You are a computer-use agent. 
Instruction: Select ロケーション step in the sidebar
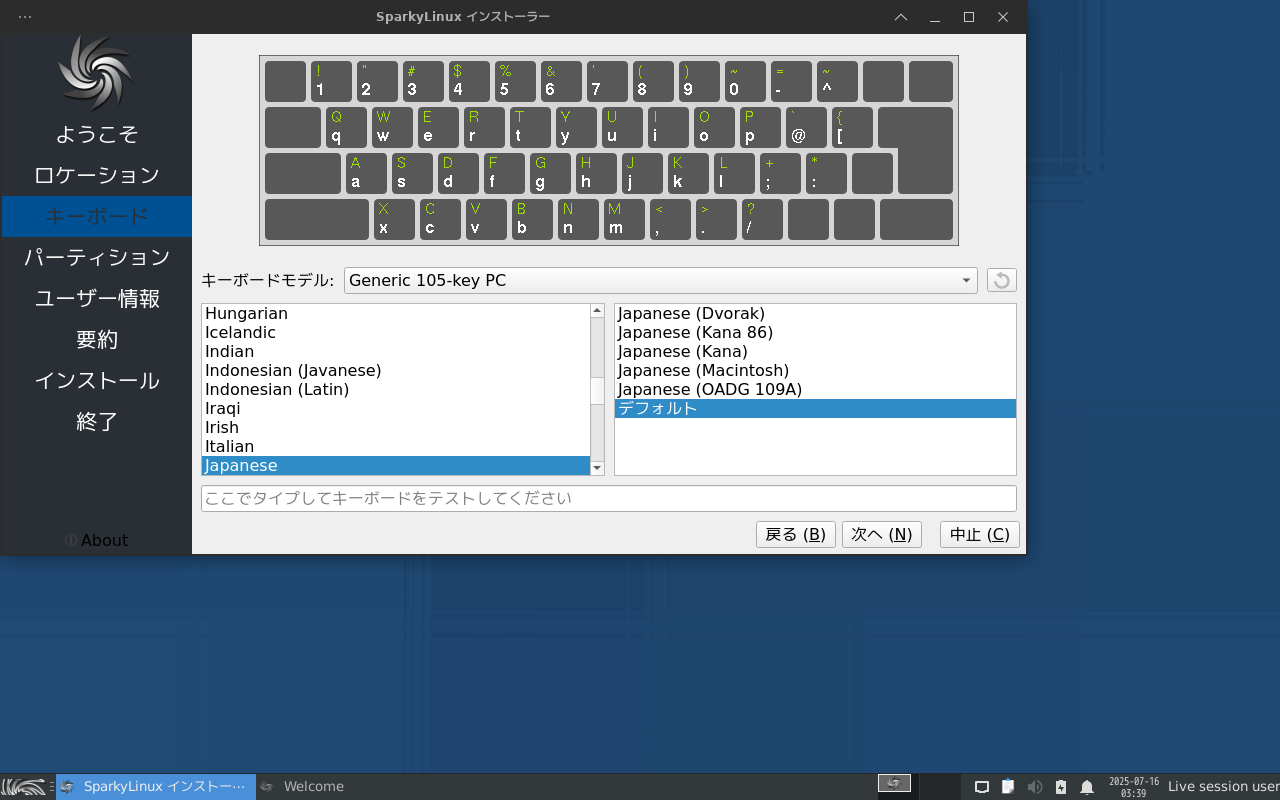pos(96,175)
